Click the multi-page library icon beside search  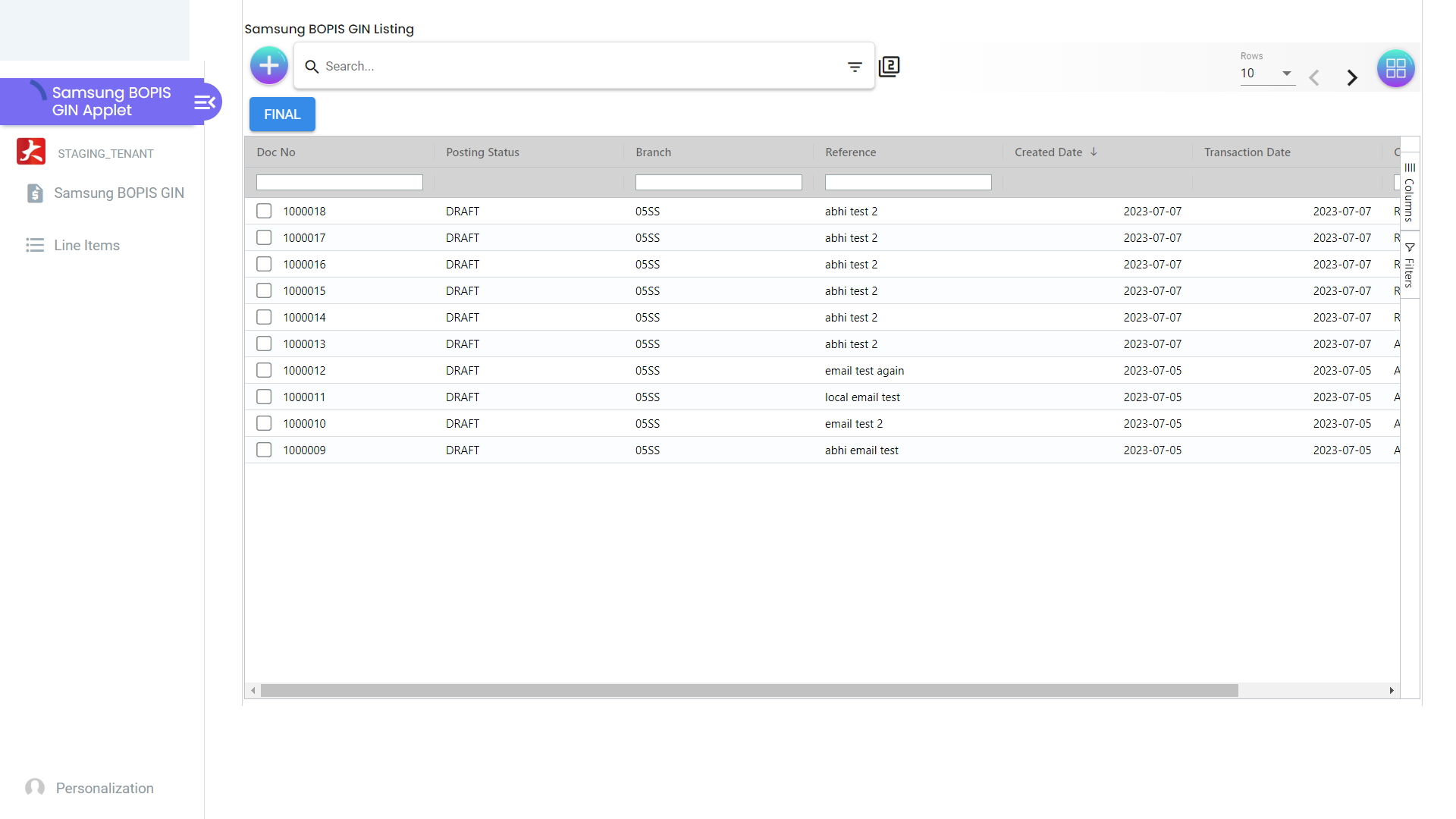pos(889,67)
